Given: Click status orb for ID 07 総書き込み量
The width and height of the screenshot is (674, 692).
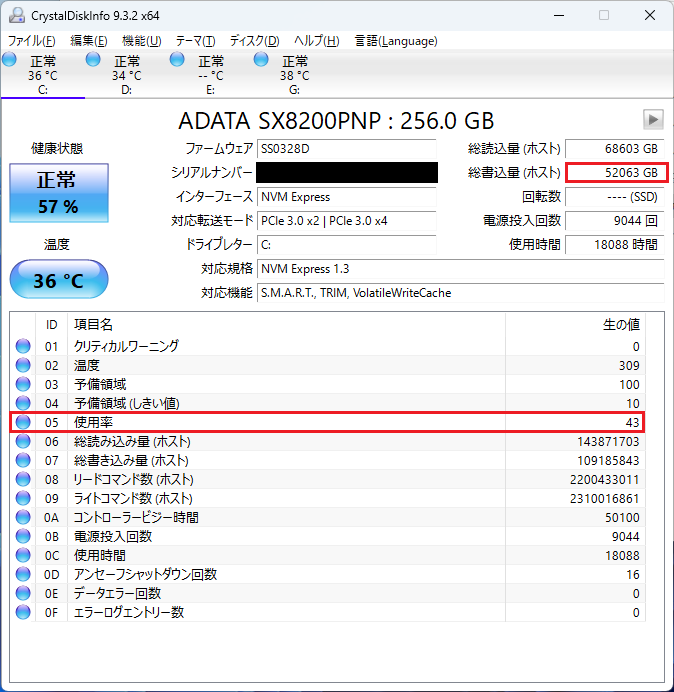Looking at the screenshot, I should [23, 460].
